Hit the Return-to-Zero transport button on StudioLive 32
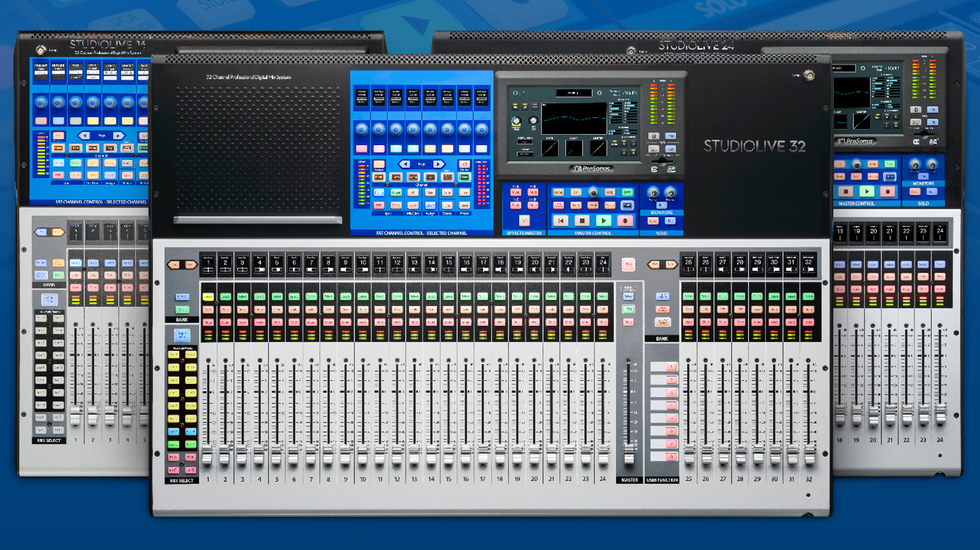This screenshot has height=550, width=980. click(x=561, y=221)
